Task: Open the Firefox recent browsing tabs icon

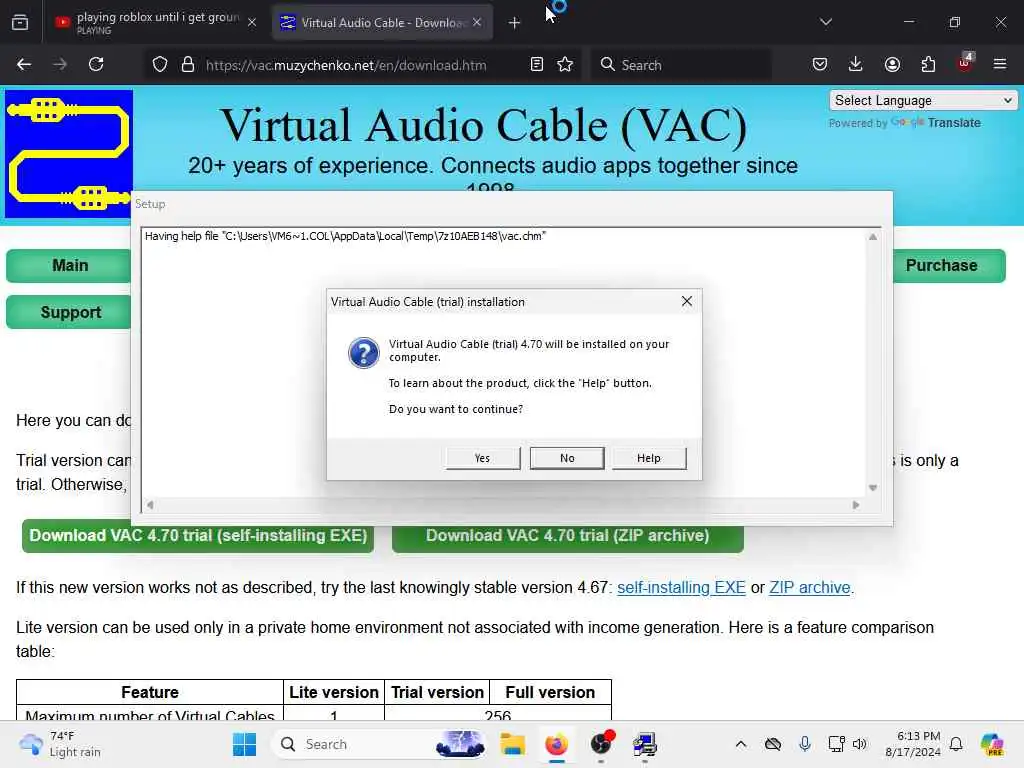Action: pos(20,22)
